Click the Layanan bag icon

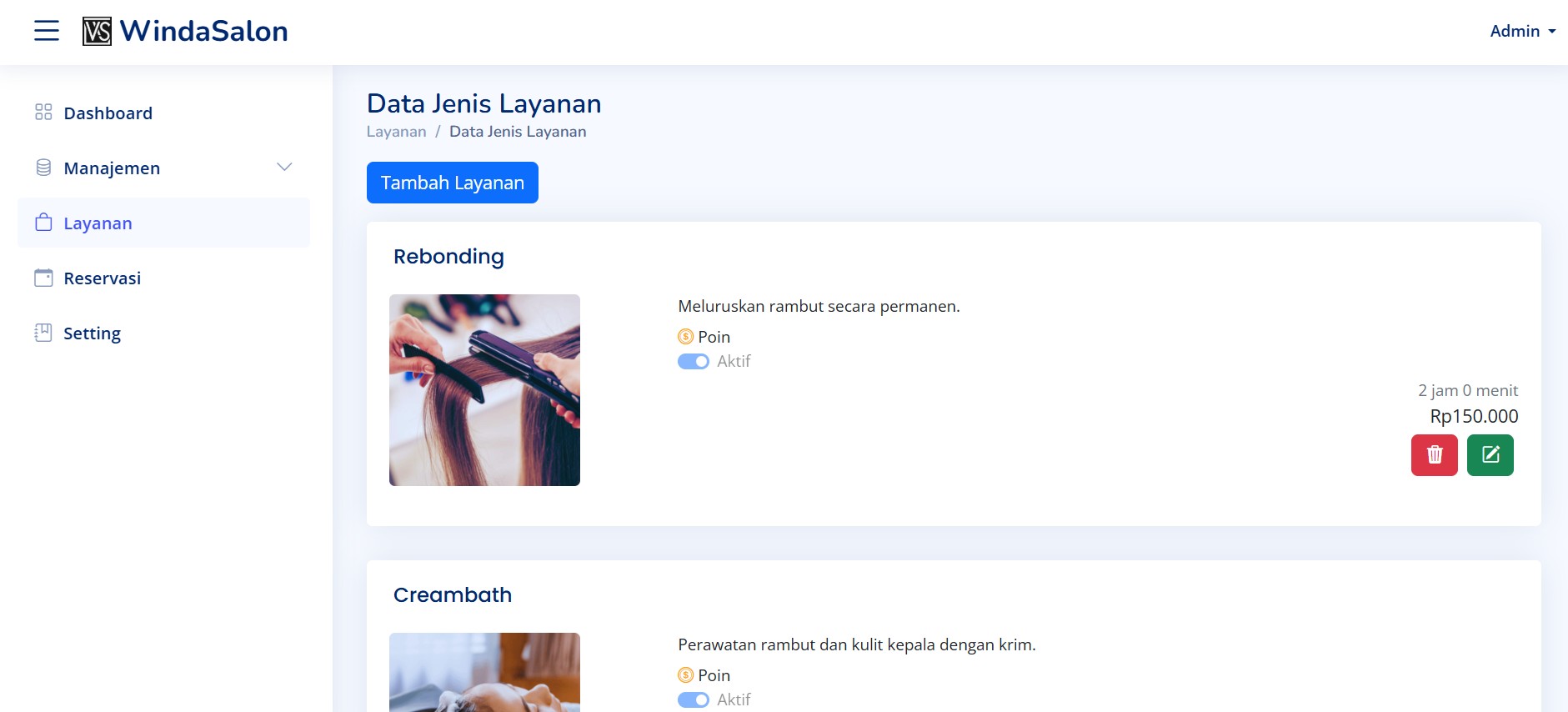coord(43,223)
